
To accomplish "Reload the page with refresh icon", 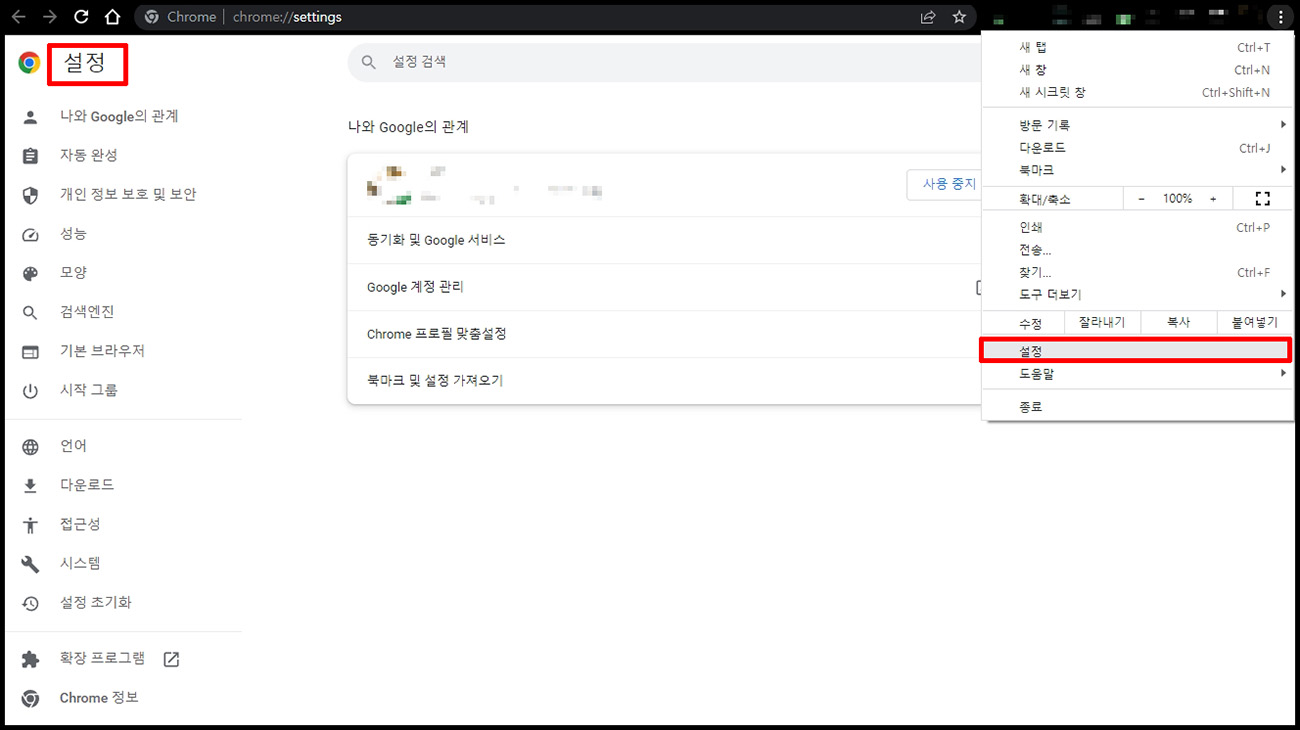I will pyautogui.click(x=82, y=17).
